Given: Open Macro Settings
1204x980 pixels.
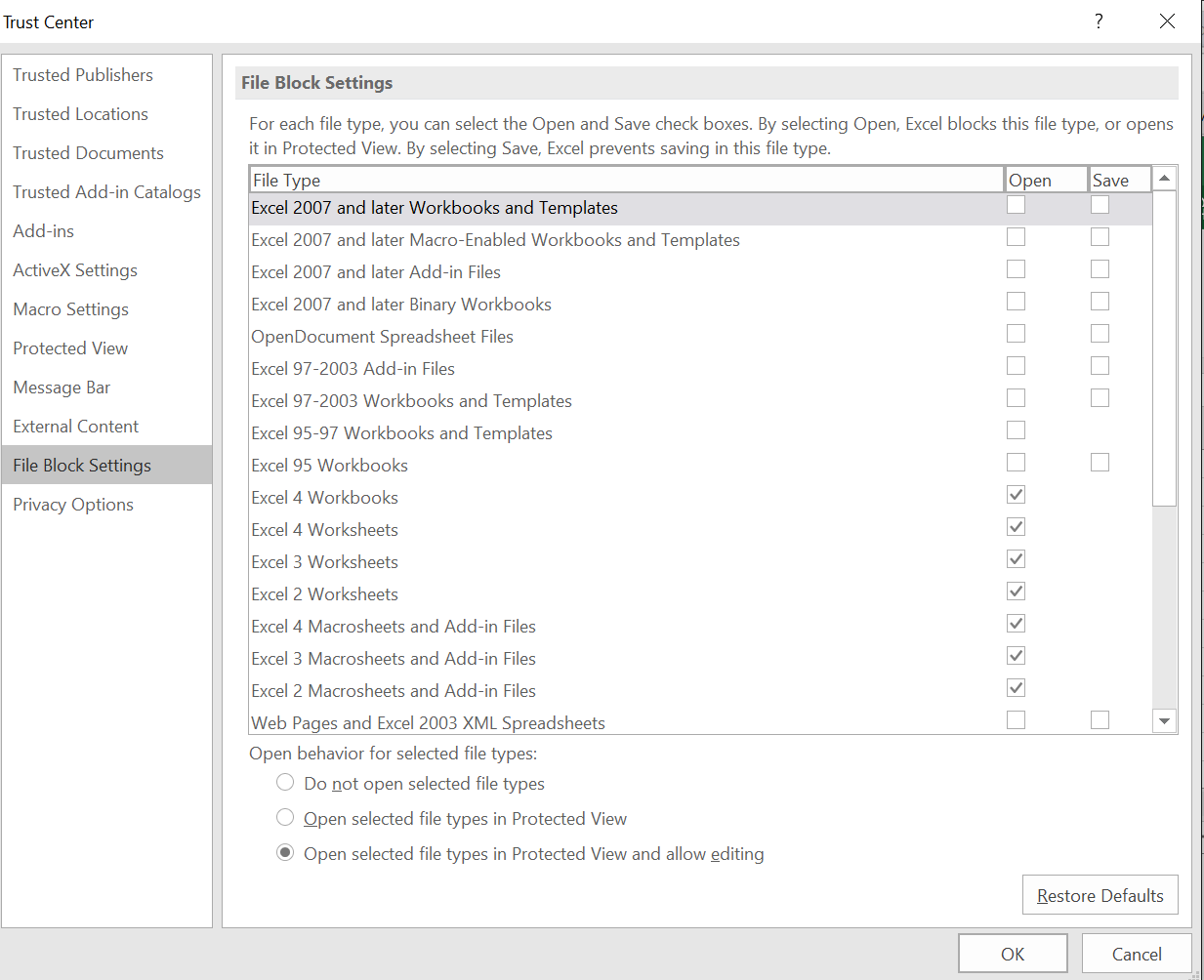Looking at the screenshot, I should (106, 309).
